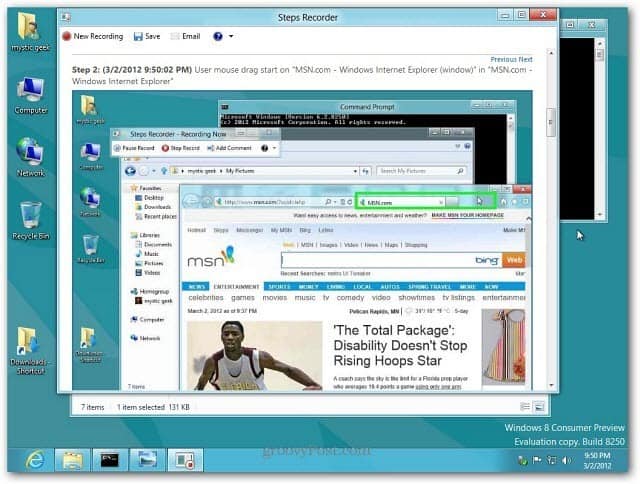Open Steps Recorder title bar system icon
Viewport: 640px width, 484px height.
click(x=66, y=17)
